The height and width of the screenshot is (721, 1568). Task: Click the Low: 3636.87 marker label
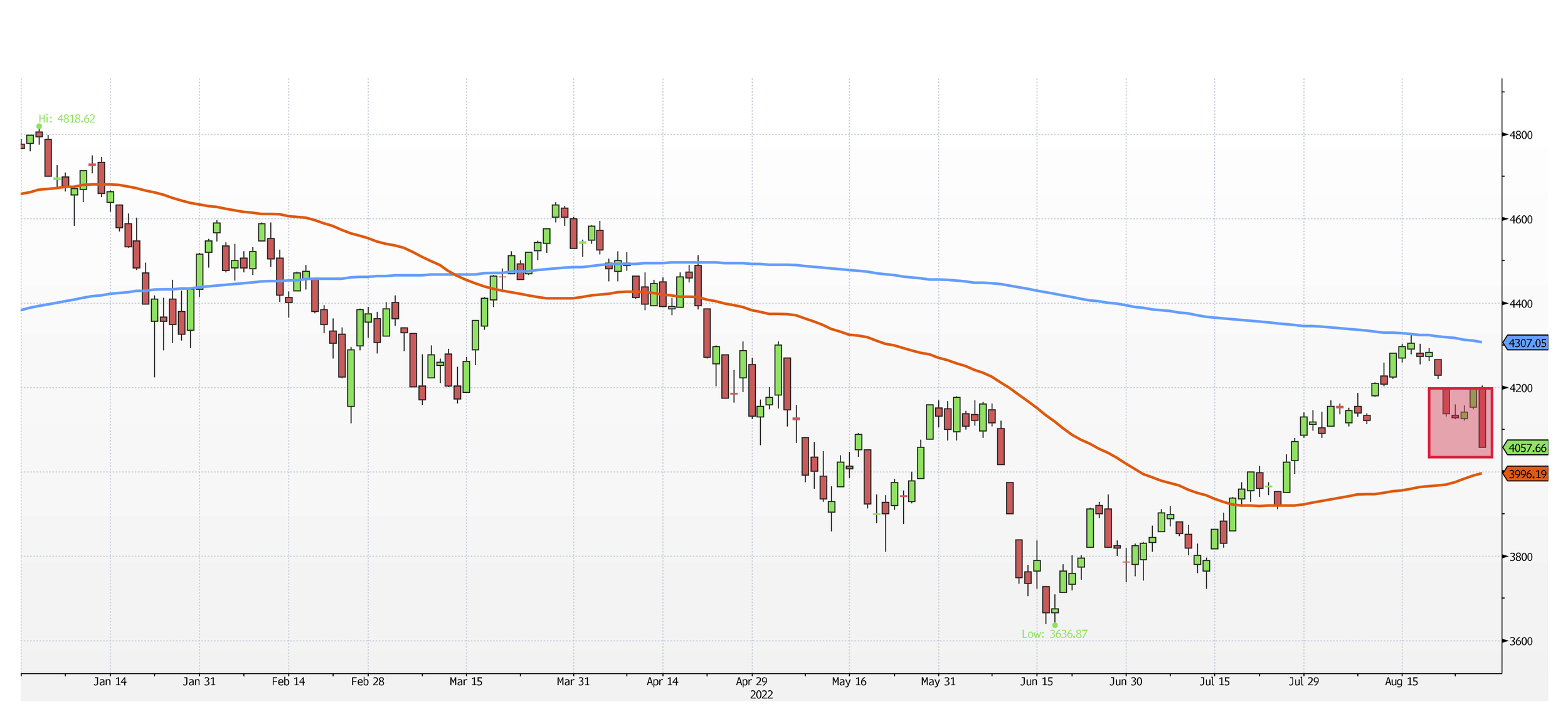pos(1054,634)
